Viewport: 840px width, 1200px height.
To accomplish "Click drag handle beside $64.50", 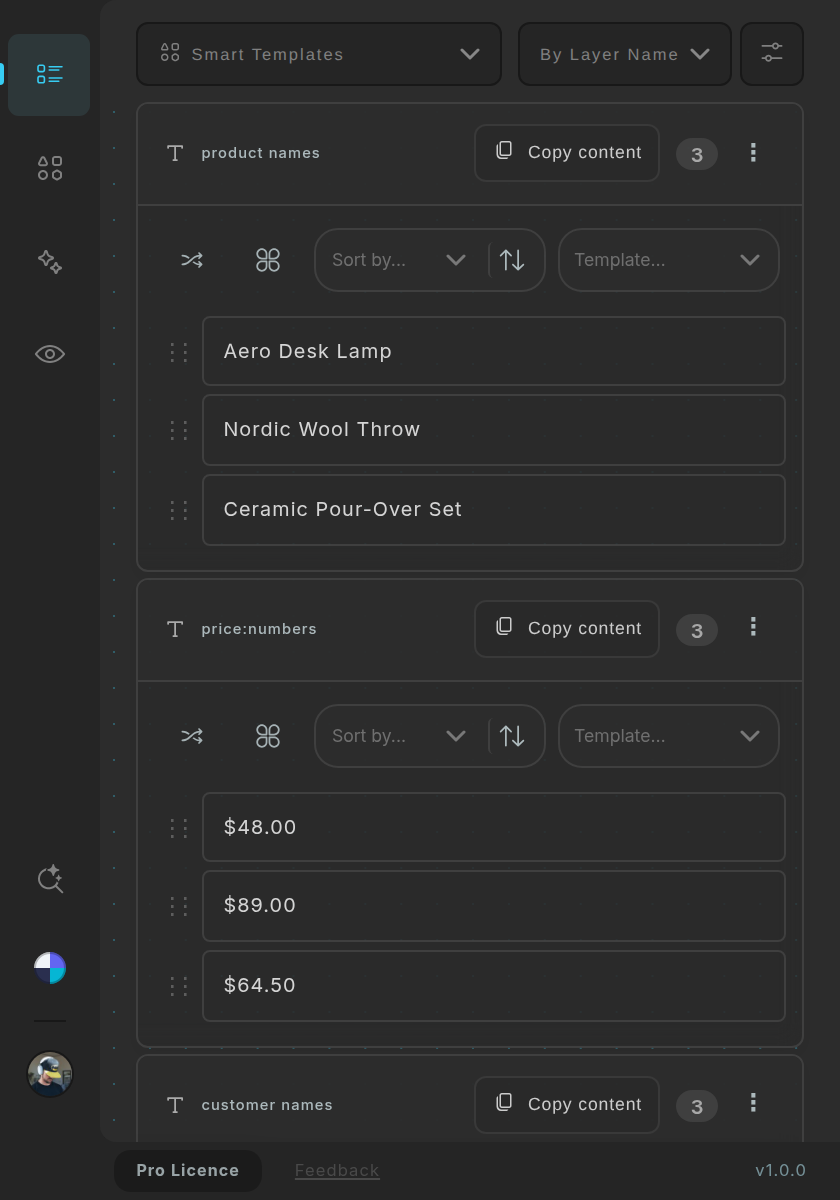I will [x=179, y=986].
